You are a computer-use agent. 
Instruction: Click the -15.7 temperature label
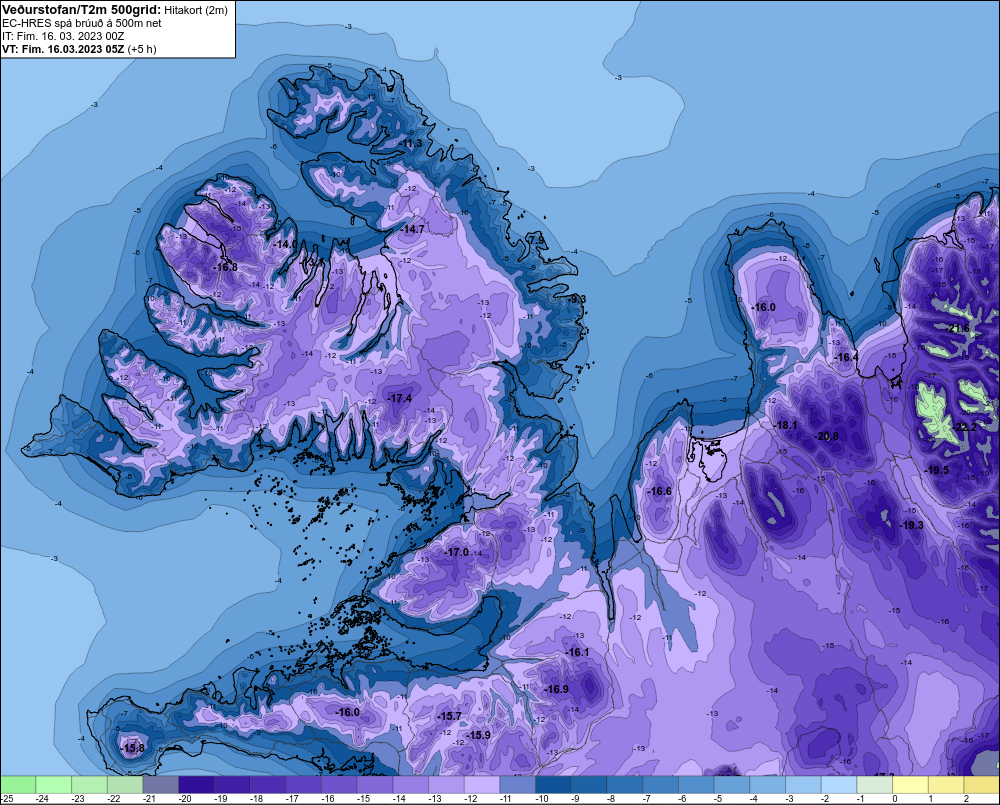[449, 716]
